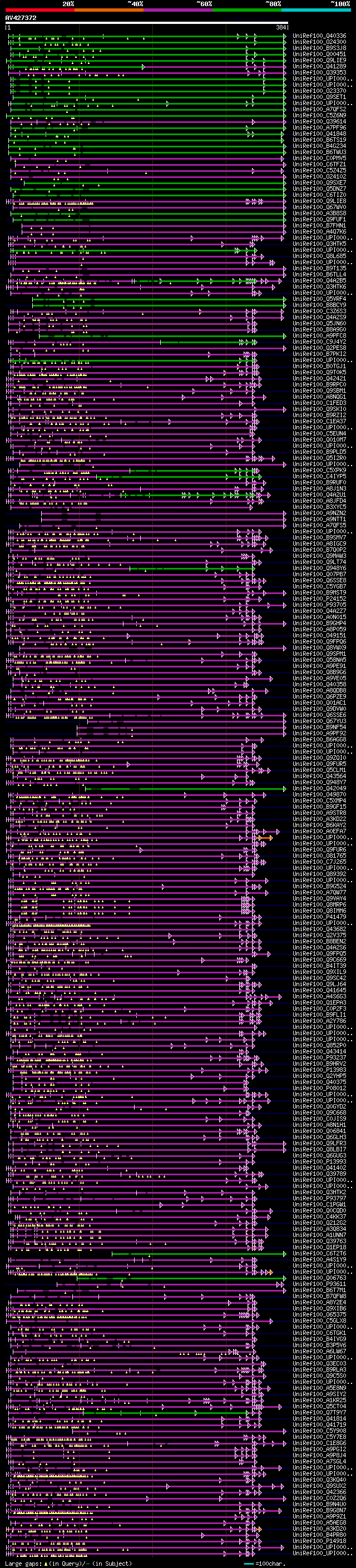
Task: Select the UniRef100_C5XPK9 alignment label
Action: coord(319,471)
